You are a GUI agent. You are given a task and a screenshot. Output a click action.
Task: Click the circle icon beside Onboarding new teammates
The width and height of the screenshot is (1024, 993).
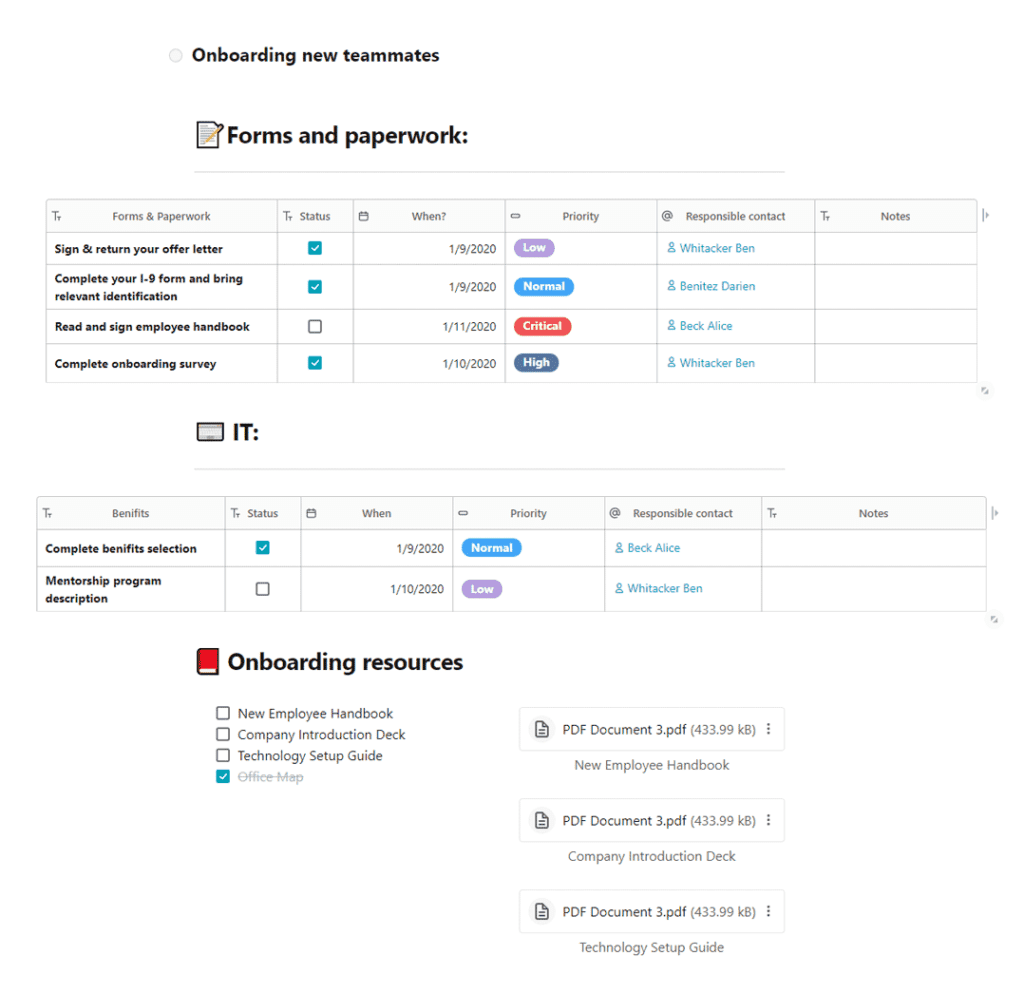tap(176, 56)
